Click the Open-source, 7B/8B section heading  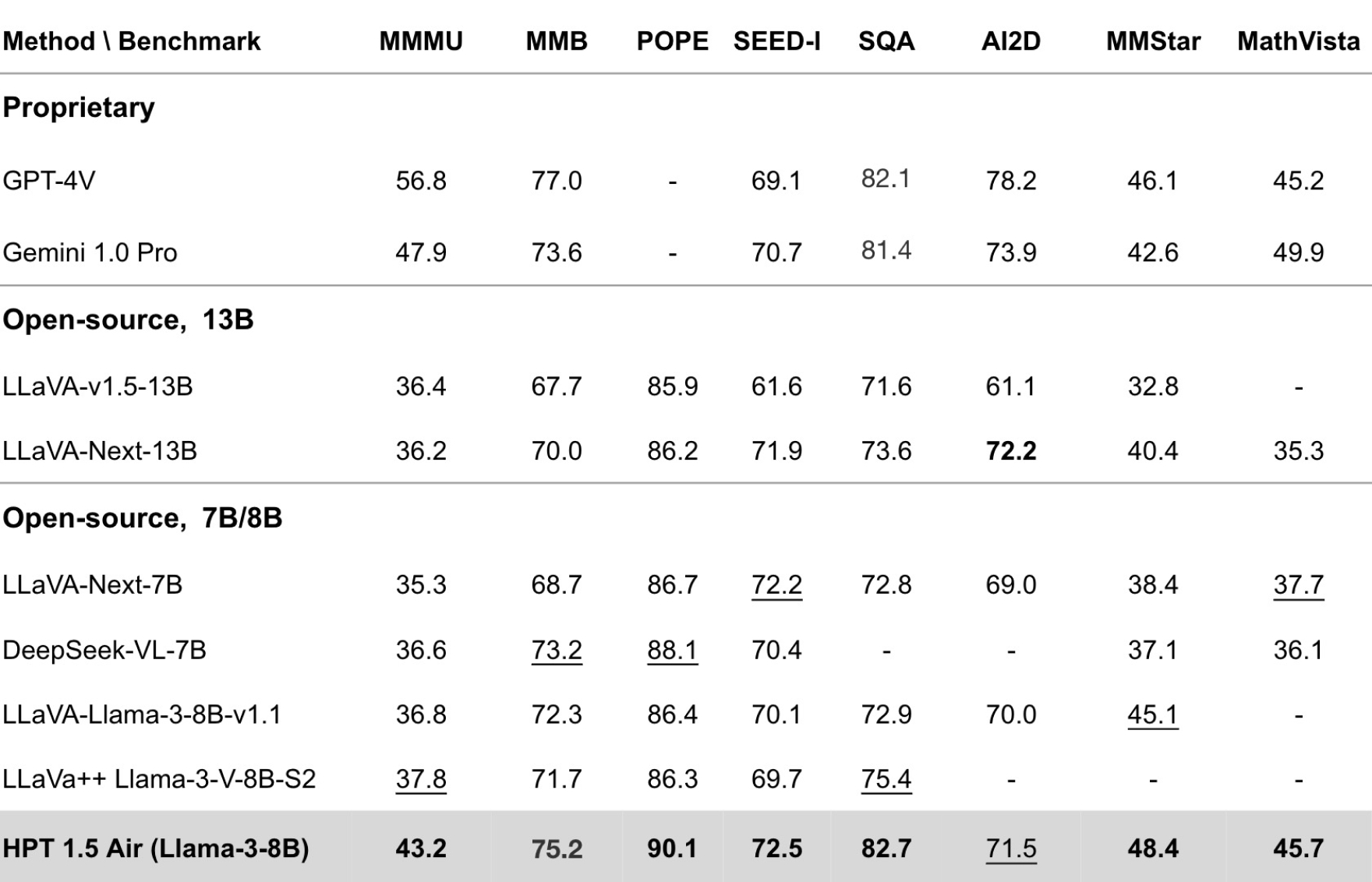coord(142,517)
